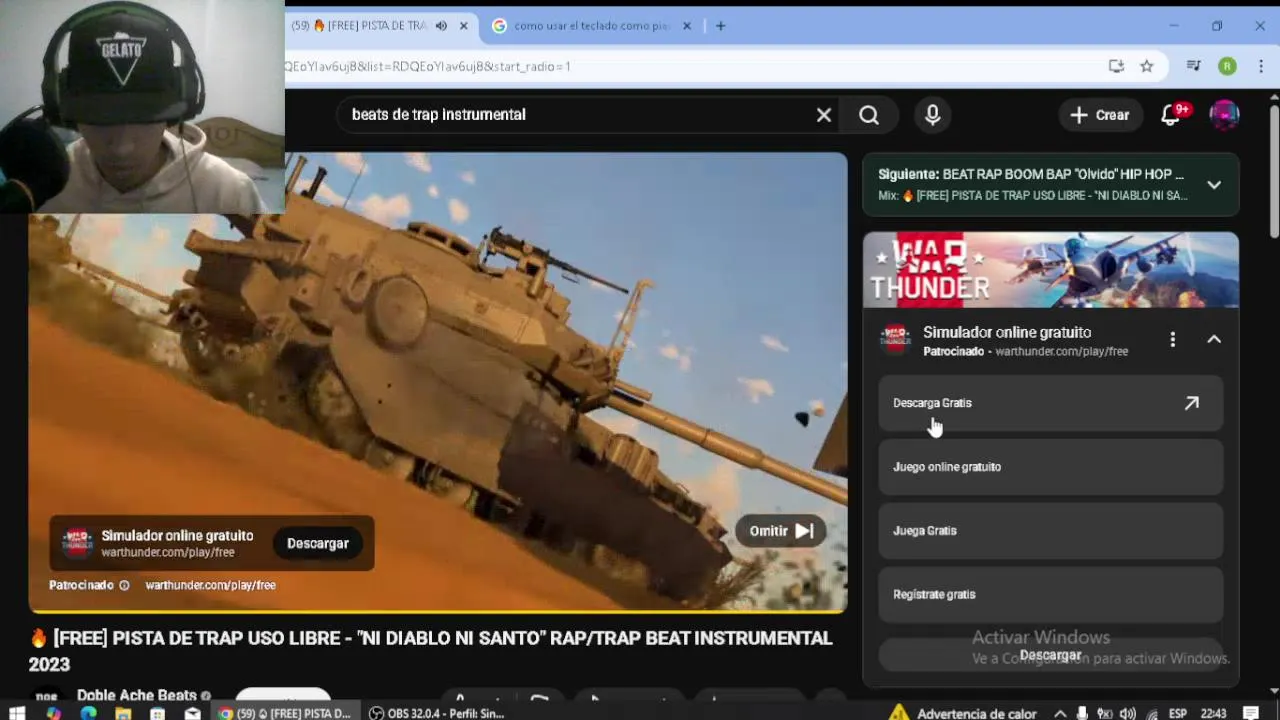This screenshot has height=720, width=1280.
Task: Click the Crear button
Action: (1099, 115)
